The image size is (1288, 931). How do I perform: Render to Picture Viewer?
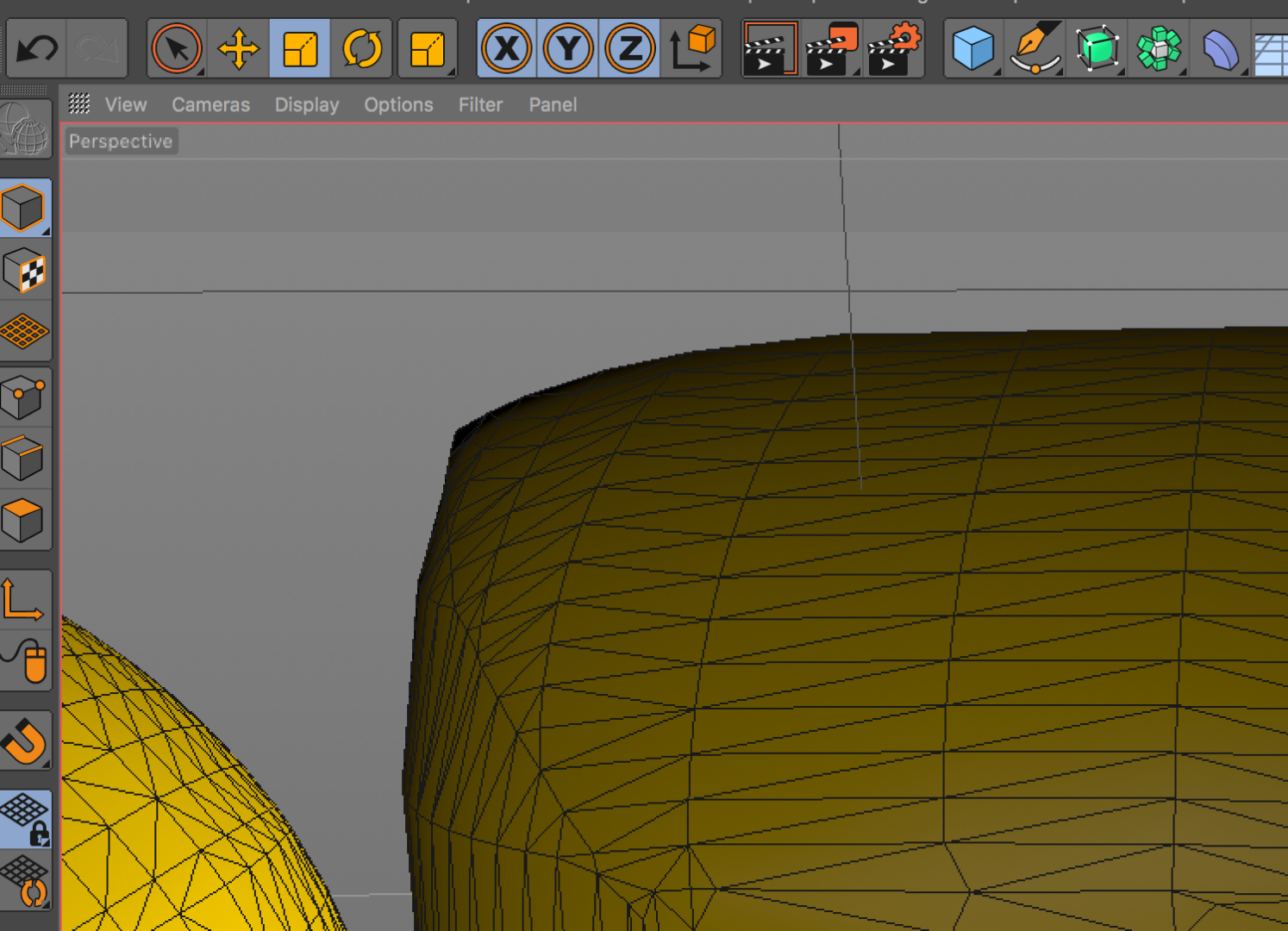[x=832, y=48]
